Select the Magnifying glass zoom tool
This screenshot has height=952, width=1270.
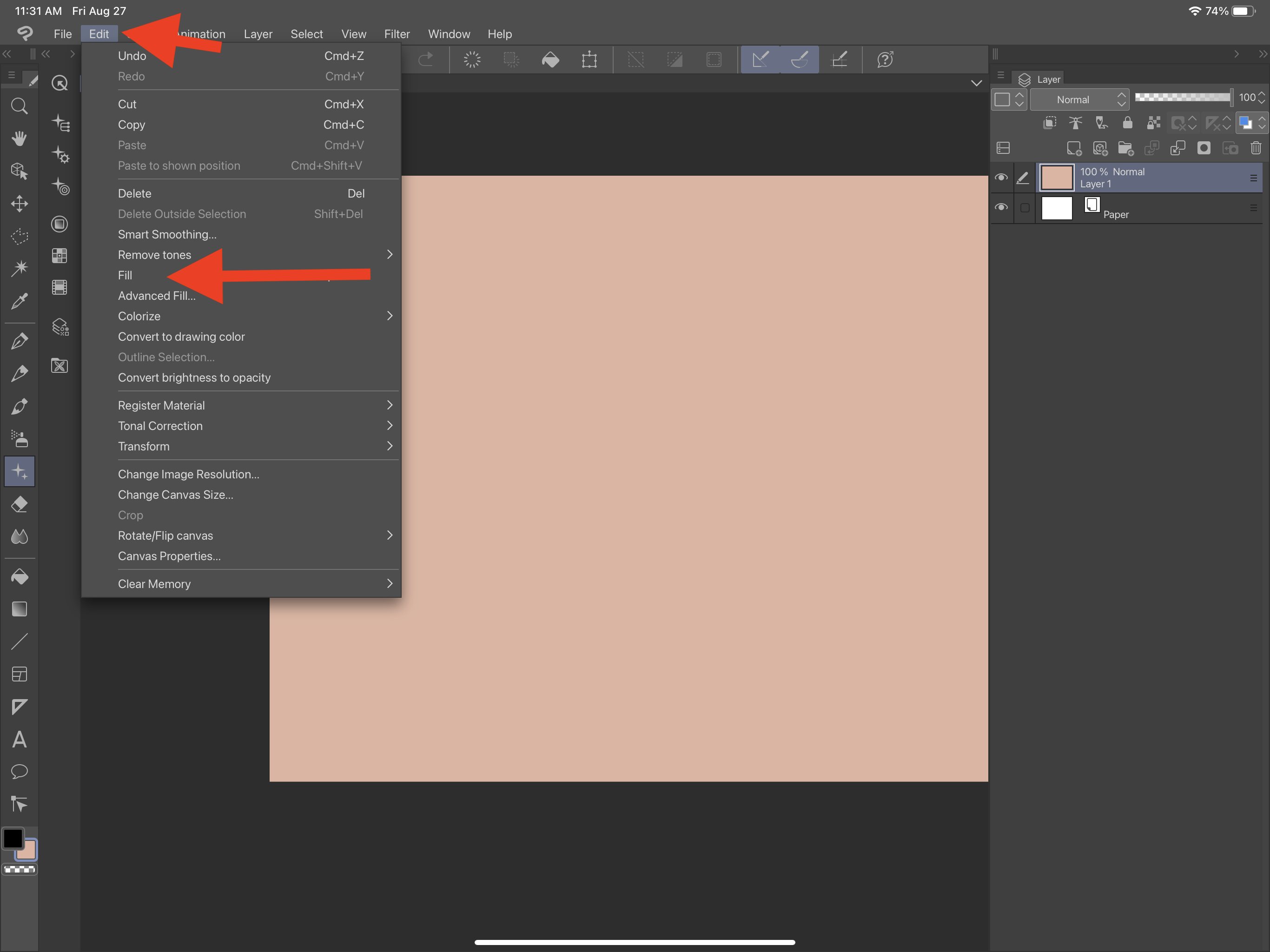pos(20,106)
